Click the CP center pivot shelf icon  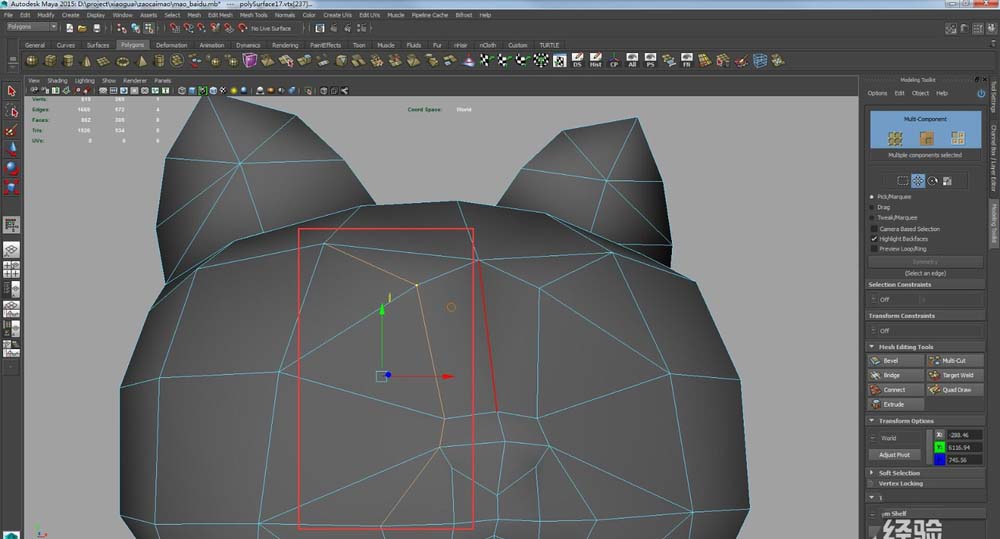point(614,61)
